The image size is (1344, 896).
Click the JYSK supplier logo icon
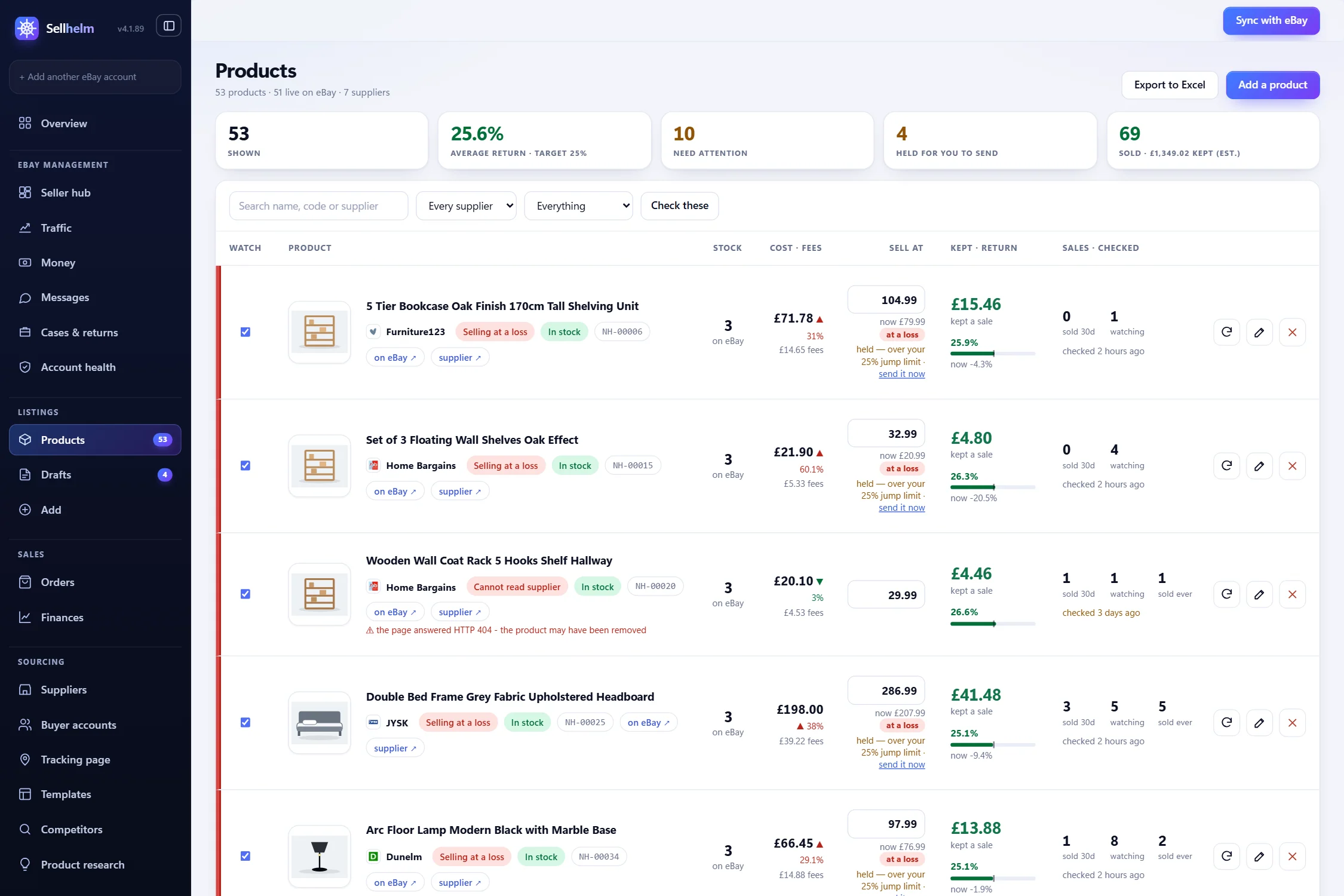[x=373, y=723]
